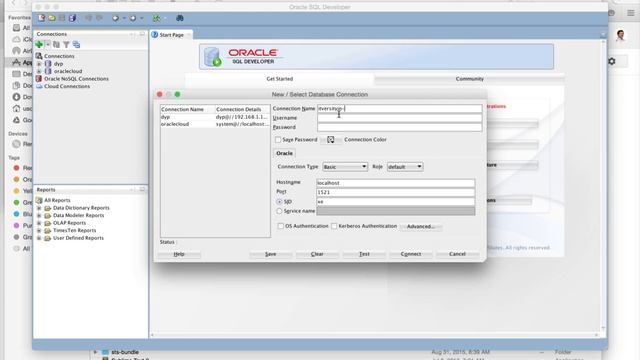Click the Password input field

400,127
